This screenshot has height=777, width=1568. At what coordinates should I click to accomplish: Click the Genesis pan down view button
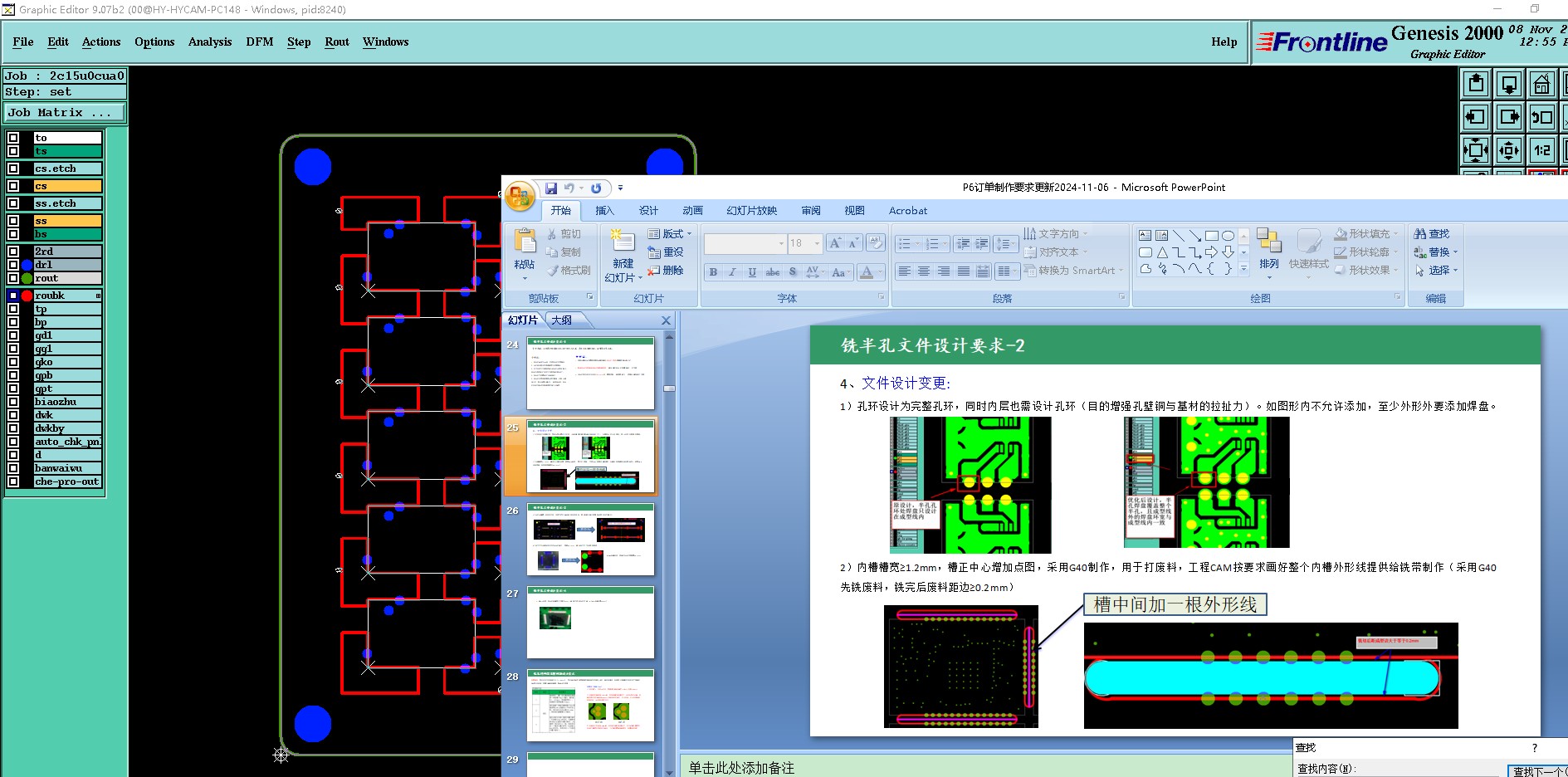1509,84
